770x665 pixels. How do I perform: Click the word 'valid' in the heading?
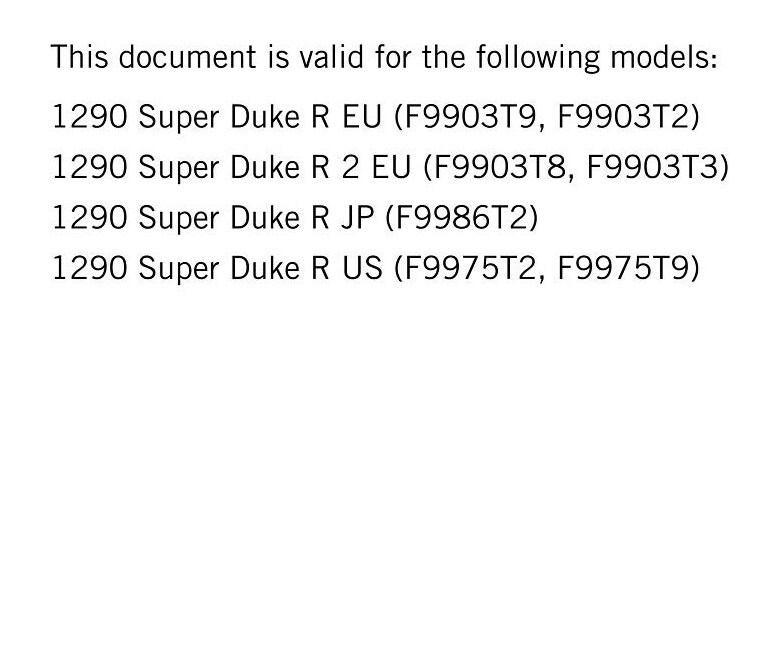(331, 56)
